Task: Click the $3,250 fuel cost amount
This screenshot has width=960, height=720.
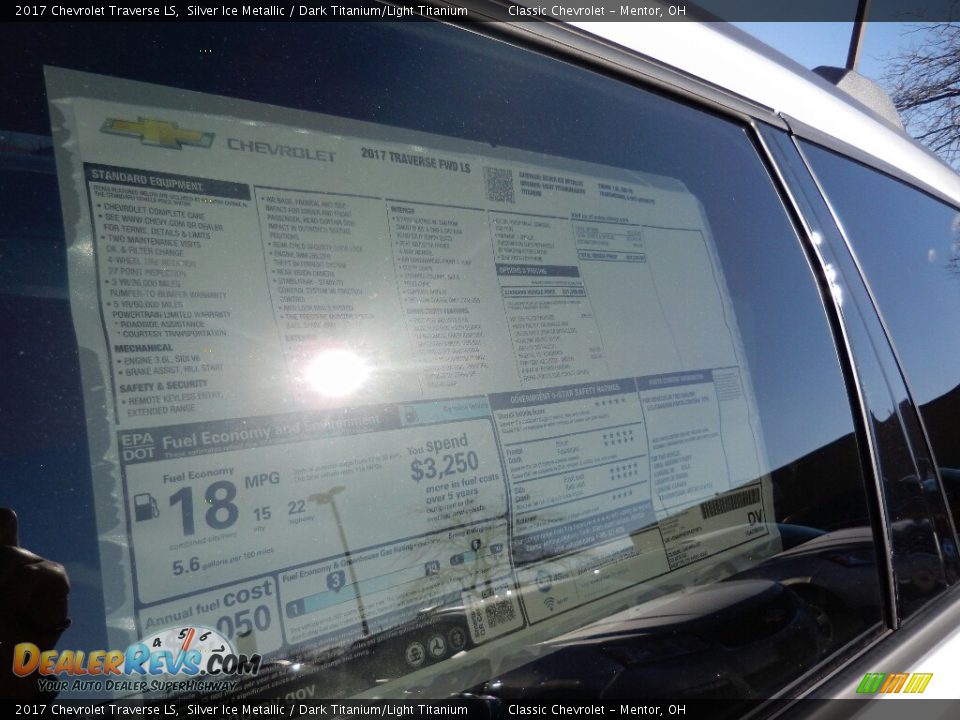Action: pyautogui.click(x=444, y=465)
